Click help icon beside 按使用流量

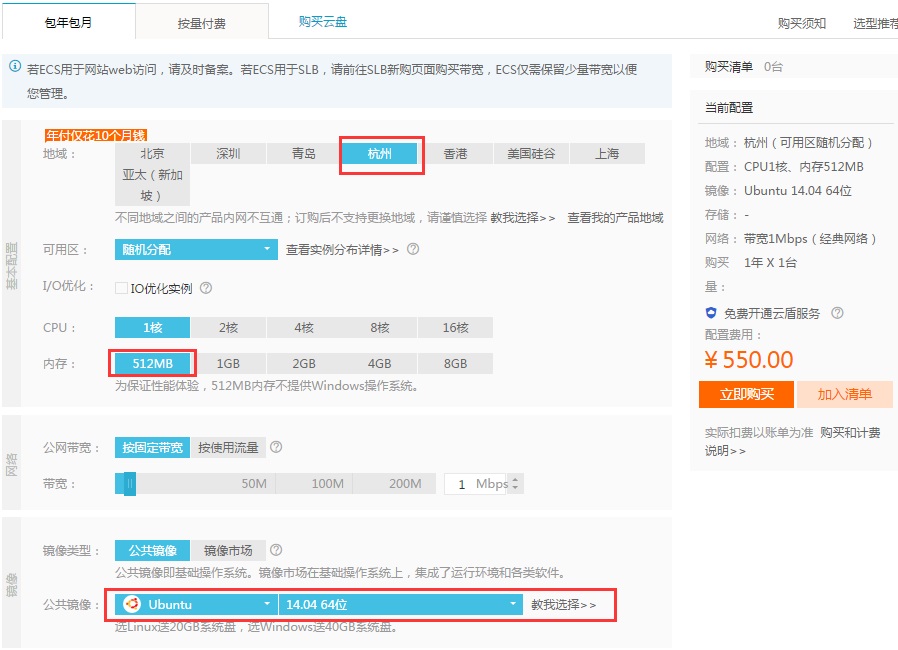[276, 448]
